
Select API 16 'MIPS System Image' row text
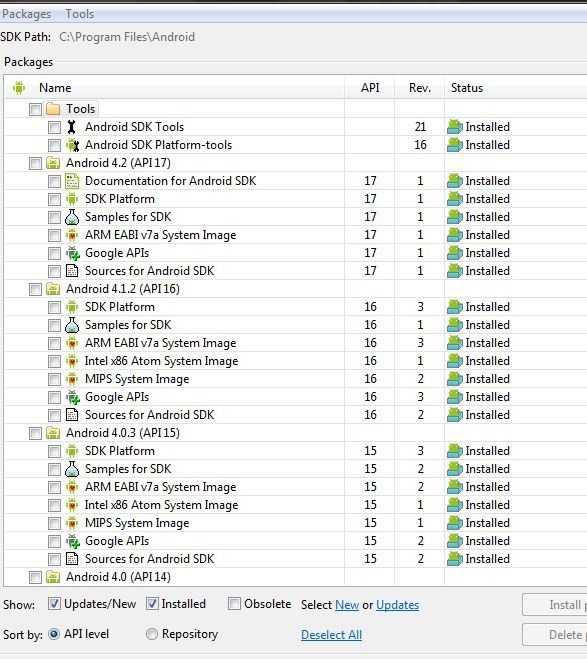click(x=137, y=379)
